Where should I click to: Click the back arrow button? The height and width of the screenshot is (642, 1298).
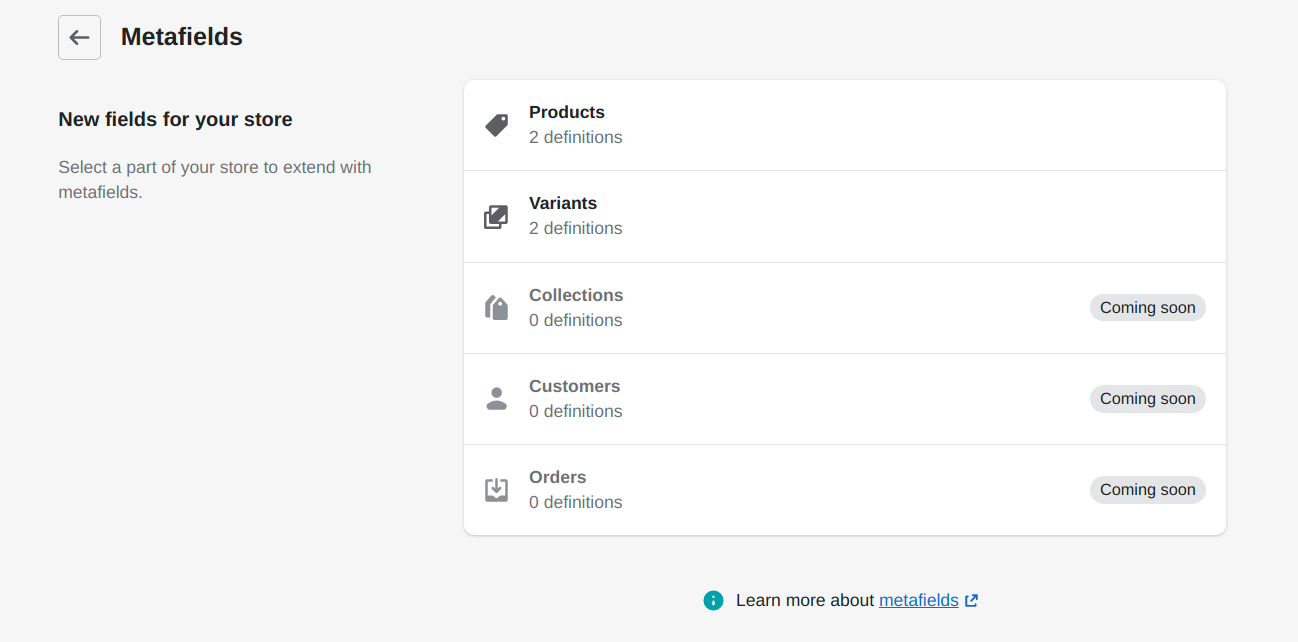point(79,38)
